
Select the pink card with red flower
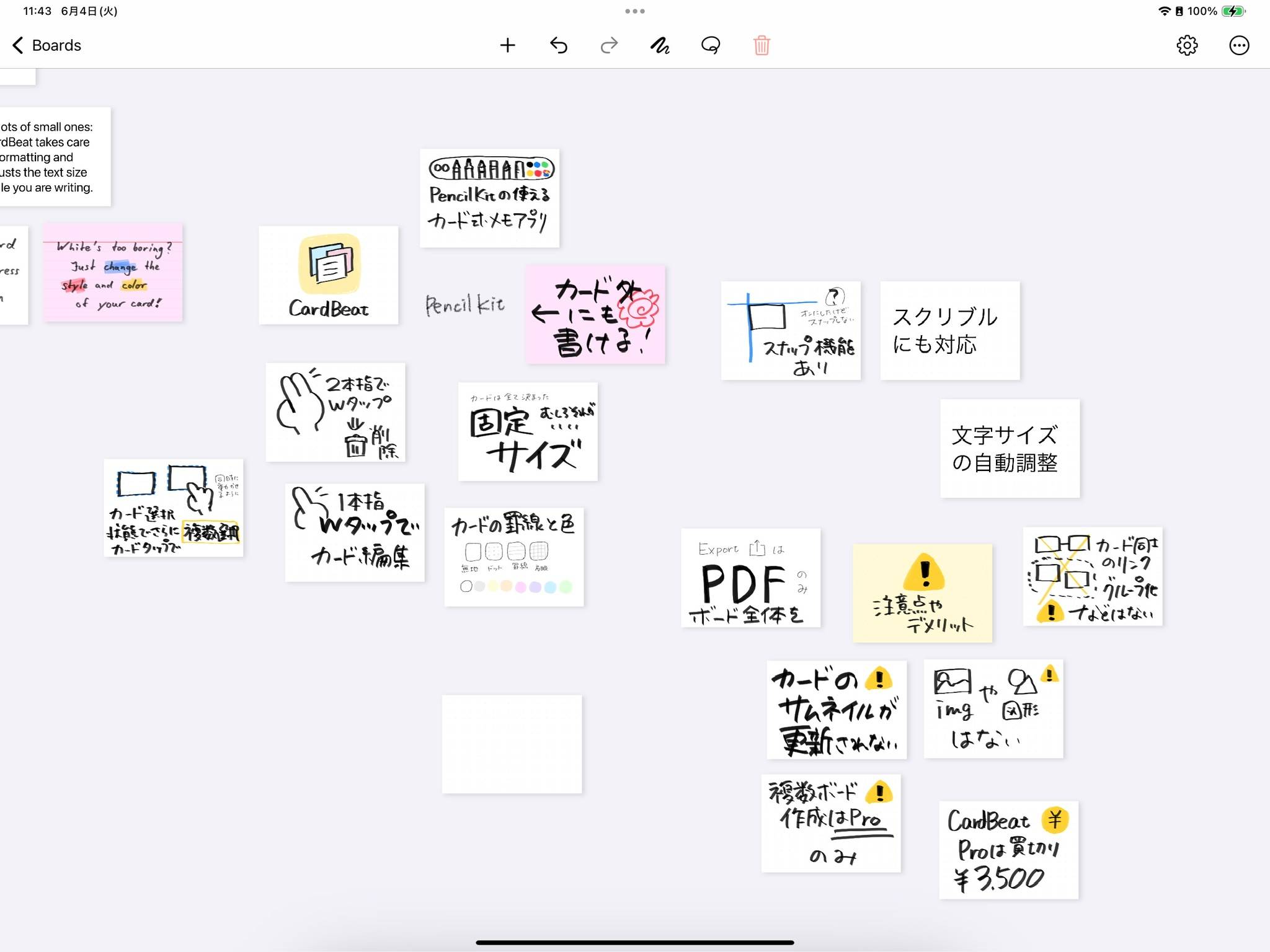click(x=595, y=314)
